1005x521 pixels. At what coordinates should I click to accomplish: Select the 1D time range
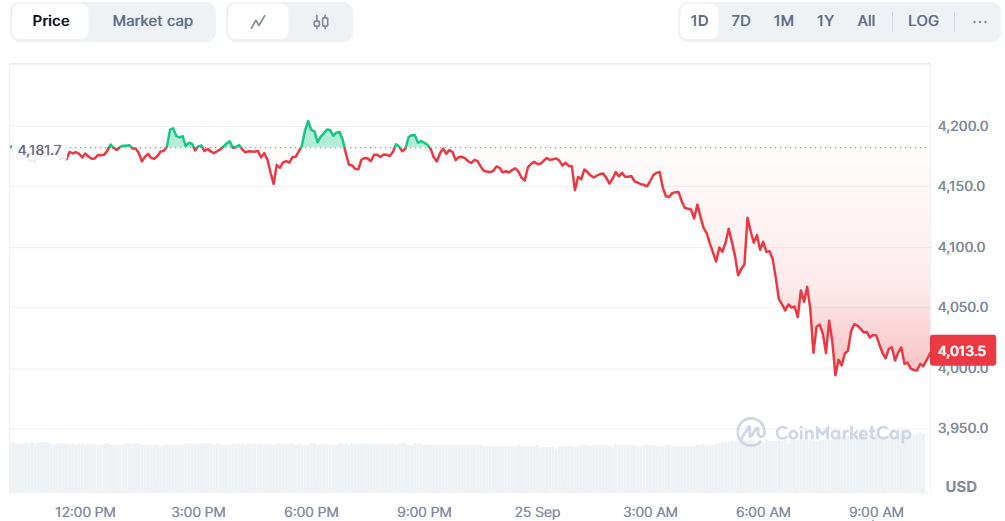[x=699, y=21]
